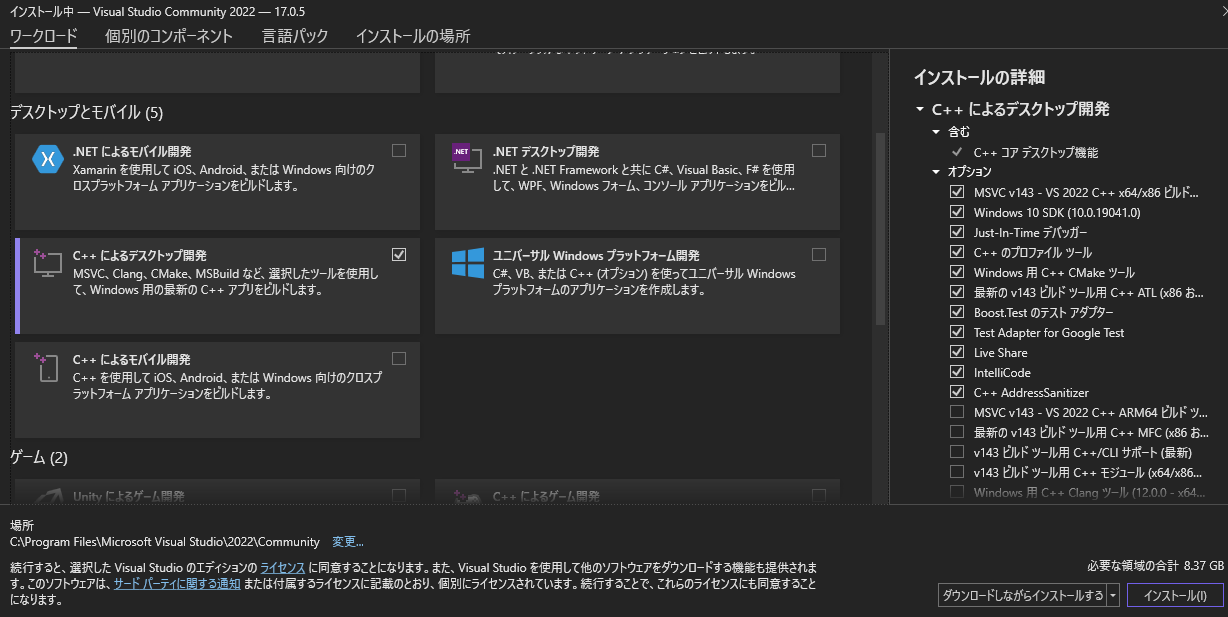Click the workload list vertical scrollbar
The height and width of the screenshot is (617, 1228).
880,230
